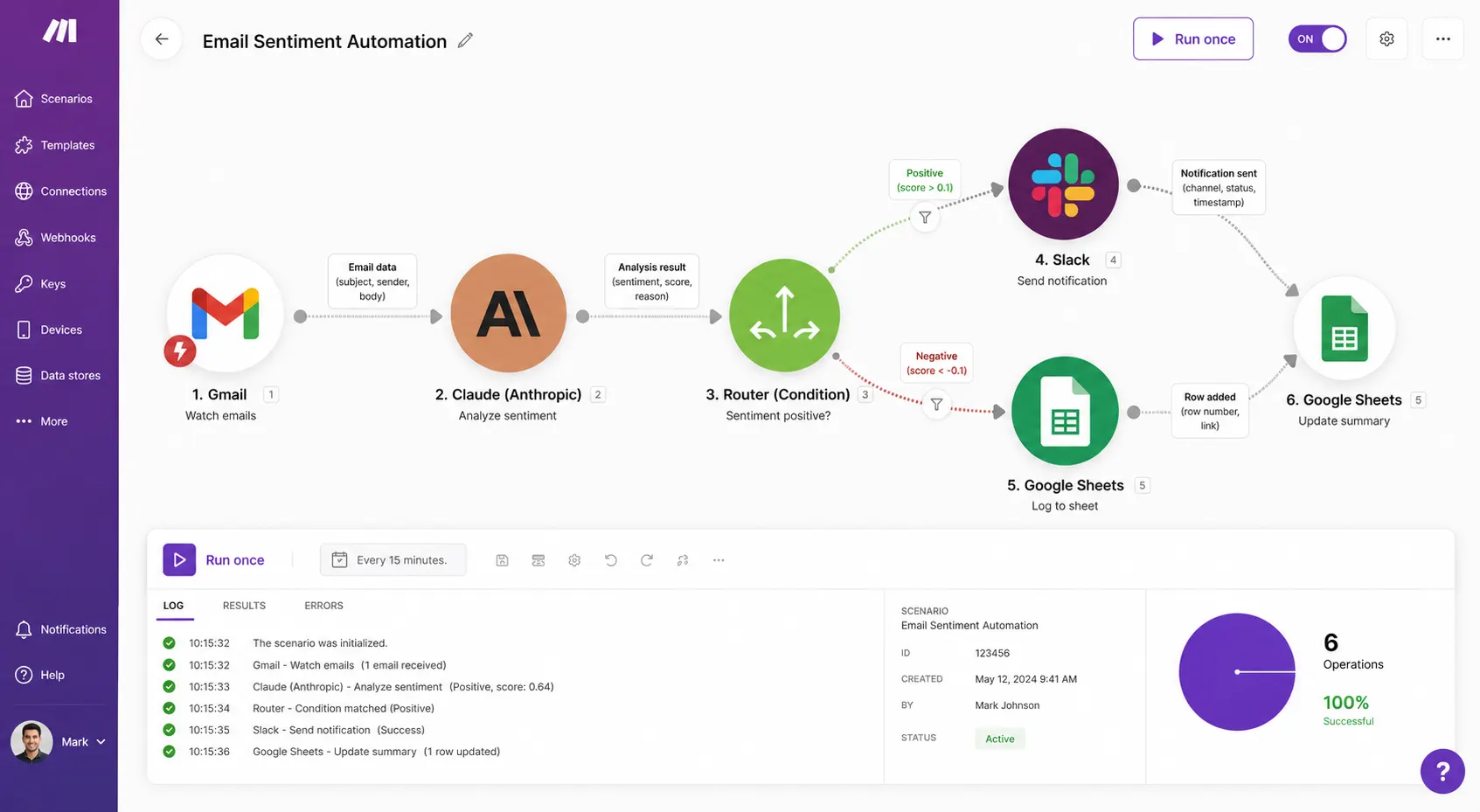Open the Negative route filter icon
Viewport: 1480px width, 812px height.
tap(936, 404)
